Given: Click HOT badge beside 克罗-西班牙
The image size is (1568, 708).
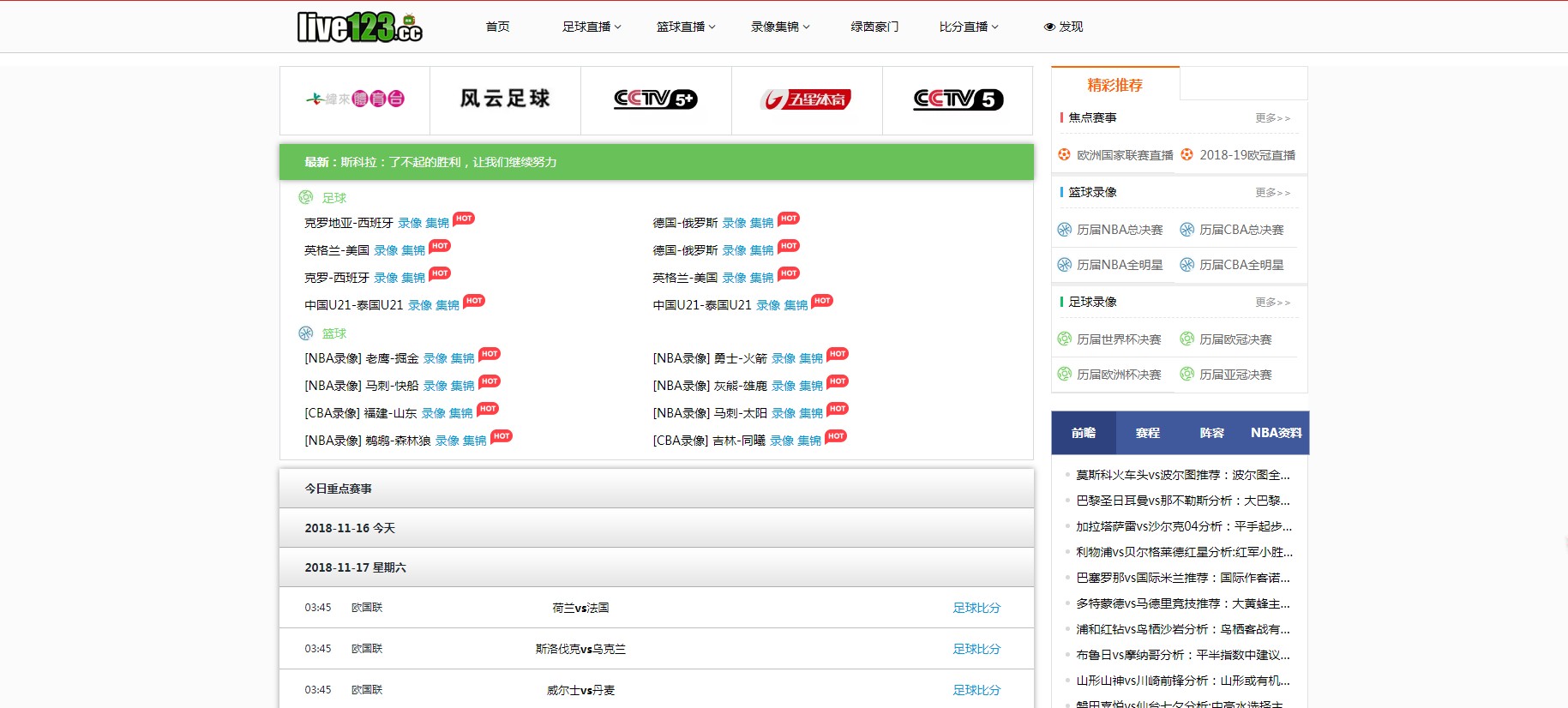Looking at the screenshot, I should click(x=440, y=273).
